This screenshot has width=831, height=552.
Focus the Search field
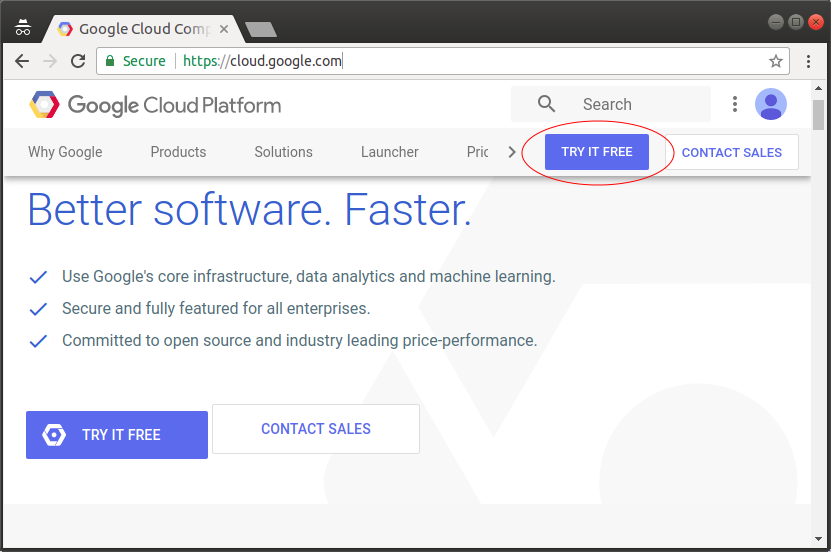[x=611, y=104]
